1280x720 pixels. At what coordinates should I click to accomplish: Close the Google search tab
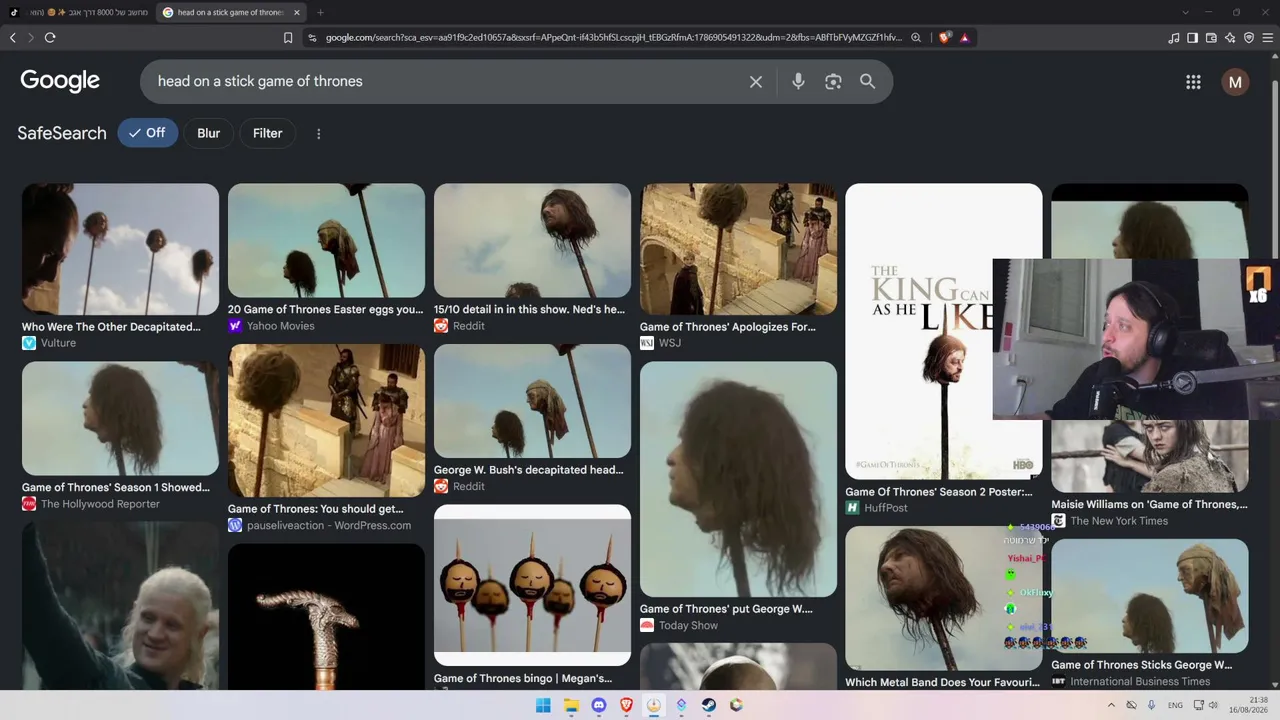(296, 13)
